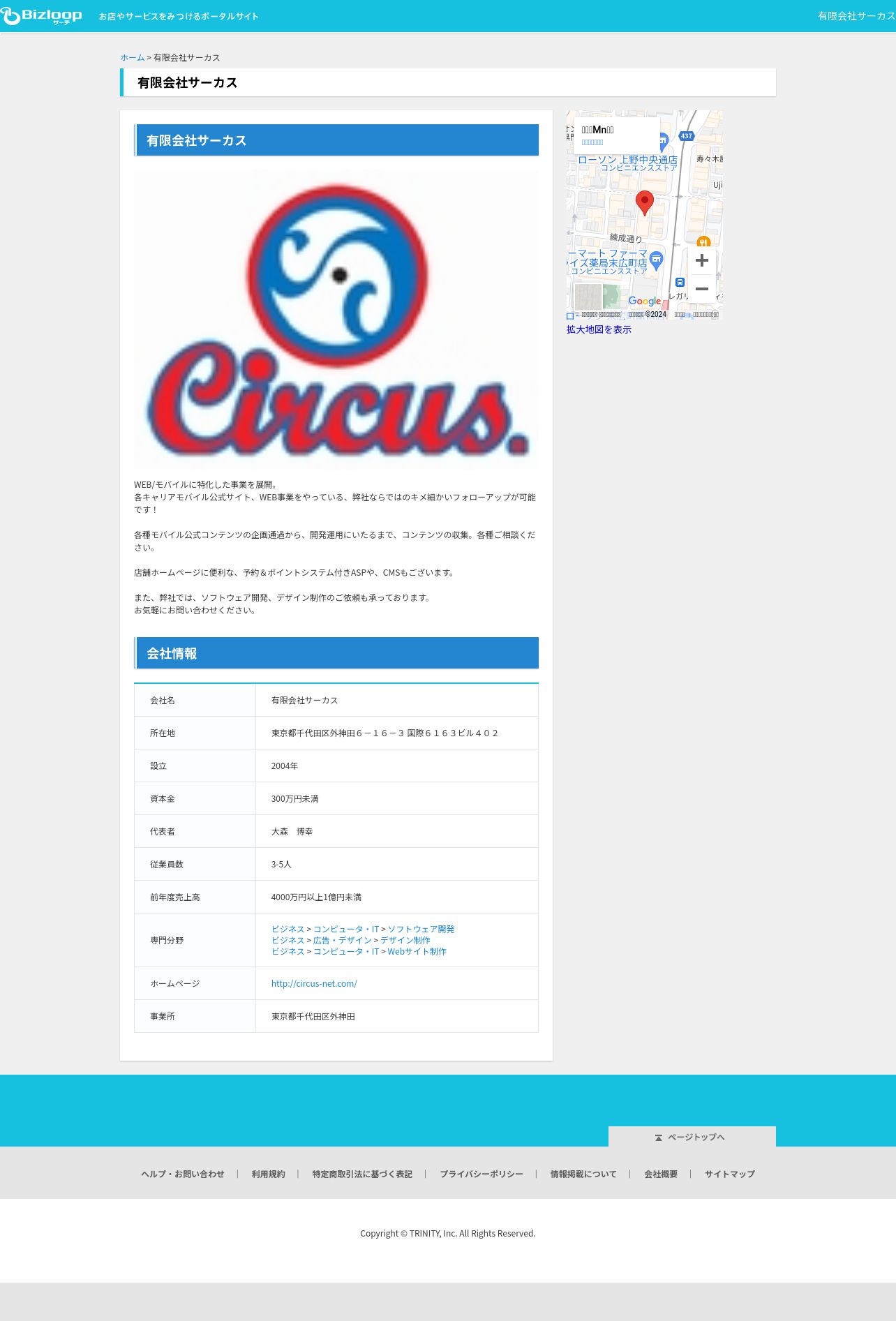The width and height of the screenshot is (896, 1321).
Task: Click the 有限会社サーカス breadcrumb text
Action: pyautogui.click(x=187, y=57)
